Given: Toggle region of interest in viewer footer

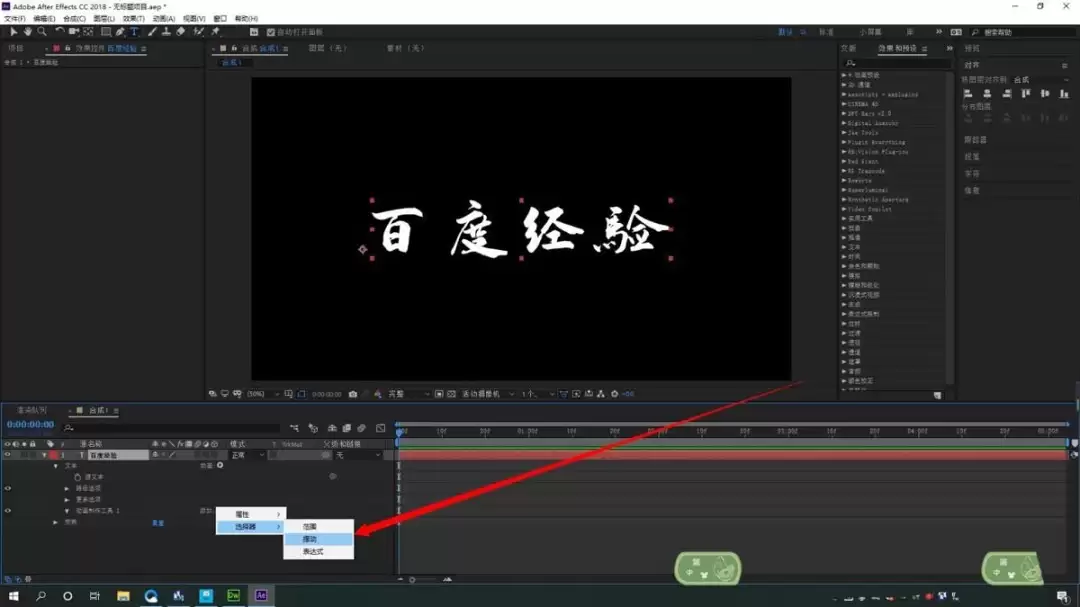Looking at the screenshot, I should [439, 394].
